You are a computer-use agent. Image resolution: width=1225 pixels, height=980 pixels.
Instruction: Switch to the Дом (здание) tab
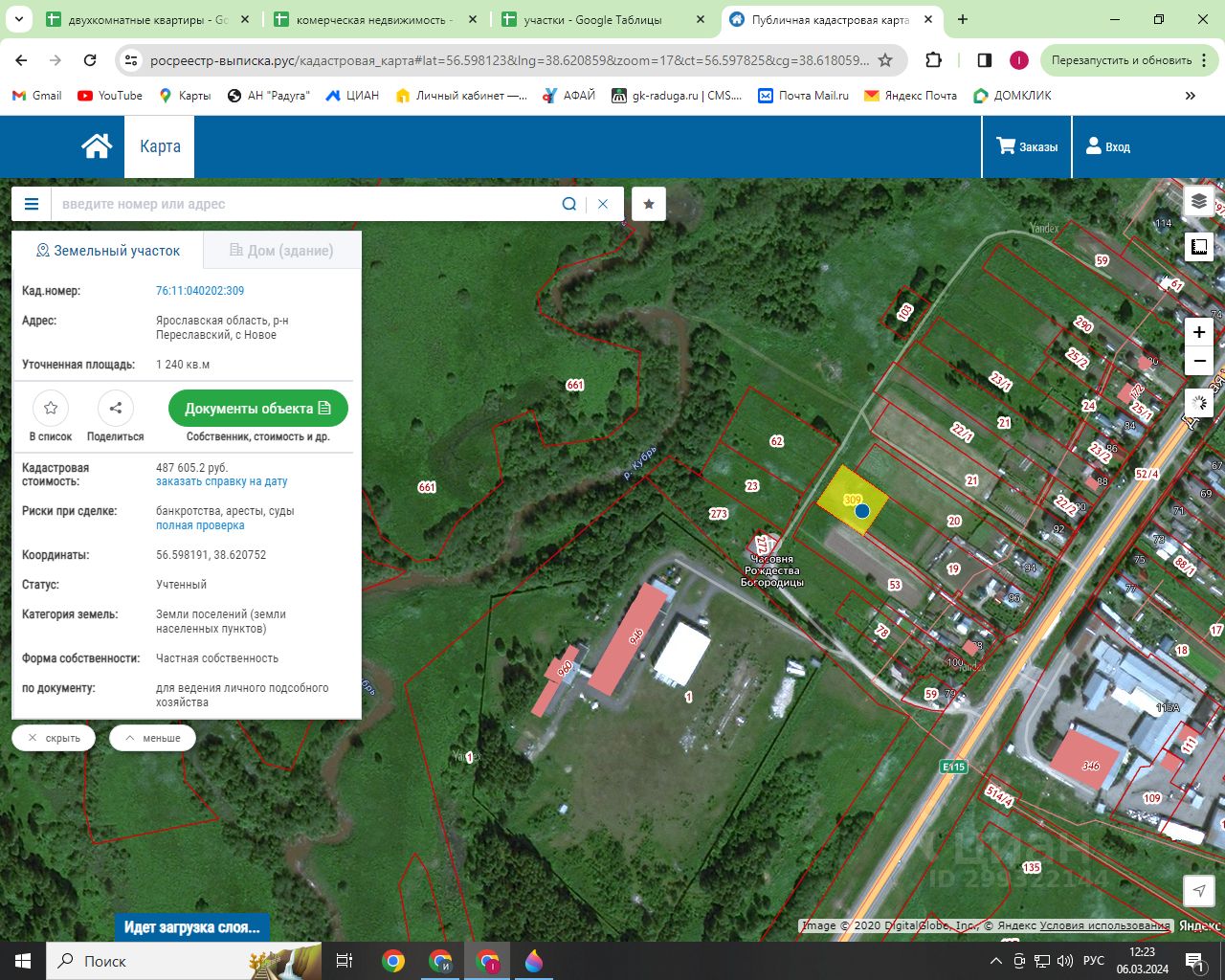(x=281, y=250)
